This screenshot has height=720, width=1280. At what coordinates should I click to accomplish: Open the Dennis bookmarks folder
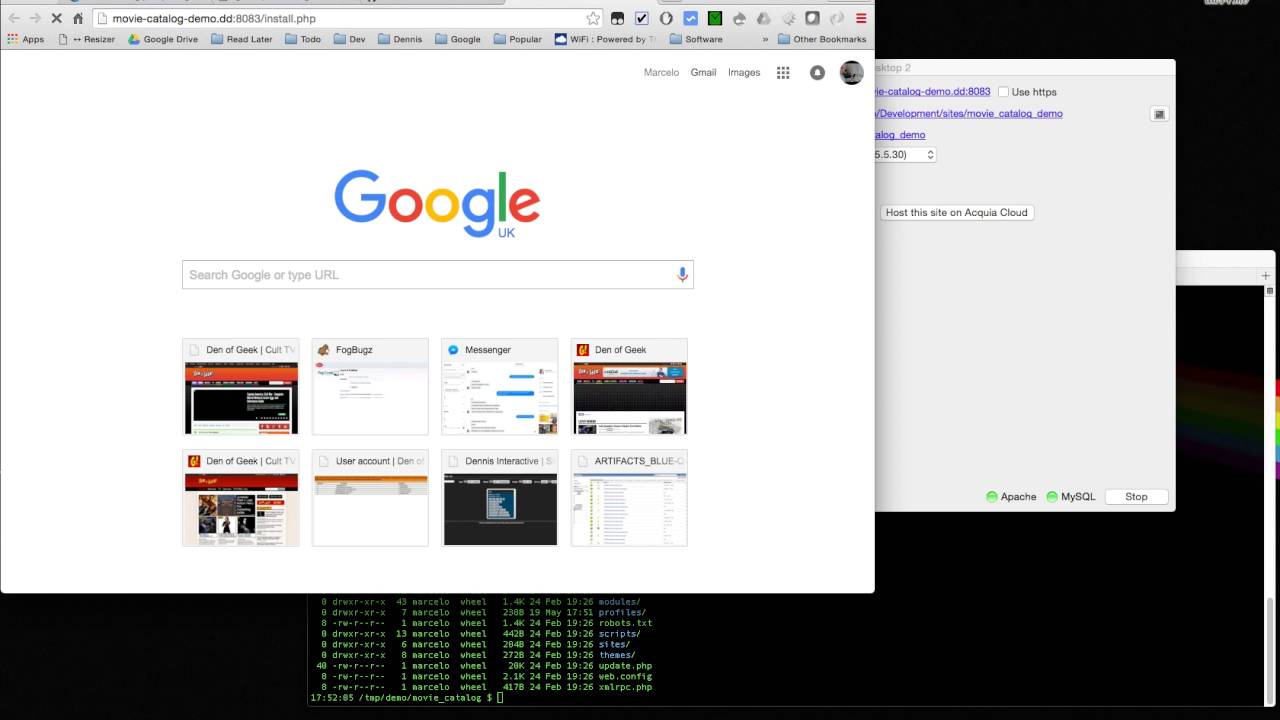point(400,39)
